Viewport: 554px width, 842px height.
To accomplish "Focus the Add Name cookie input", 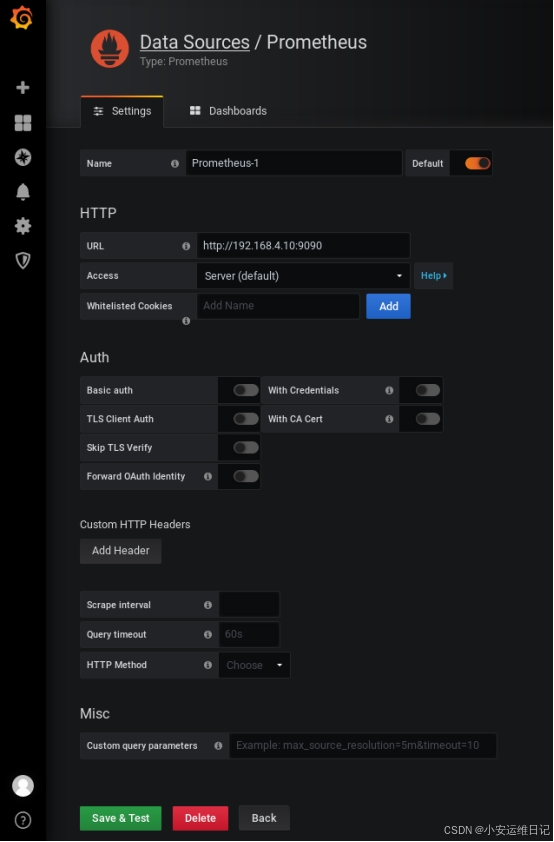I will point(278,306).
